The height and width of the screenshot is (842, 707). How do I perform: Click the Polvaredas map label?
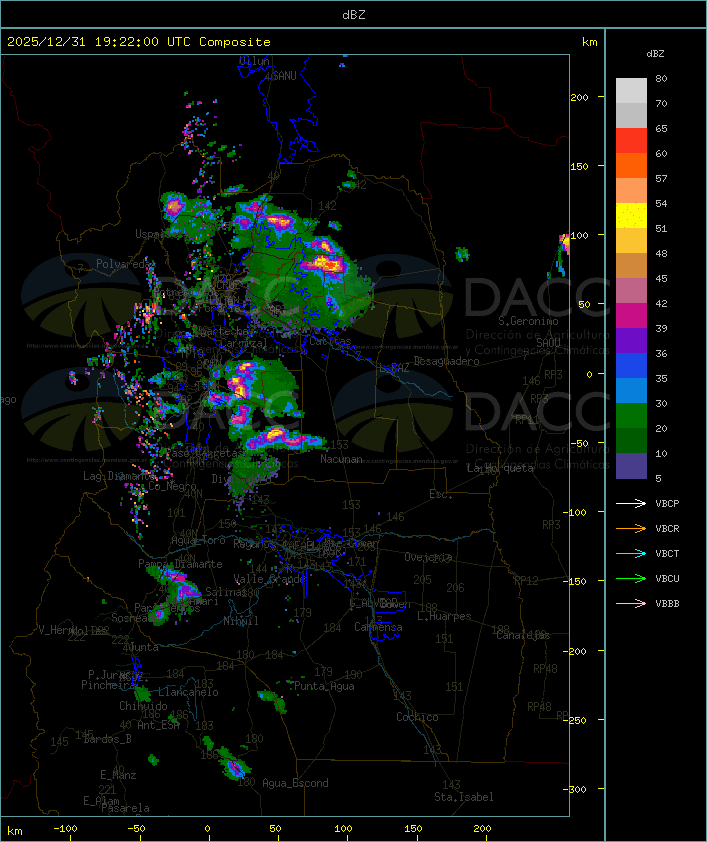click(x=125, y=264)
